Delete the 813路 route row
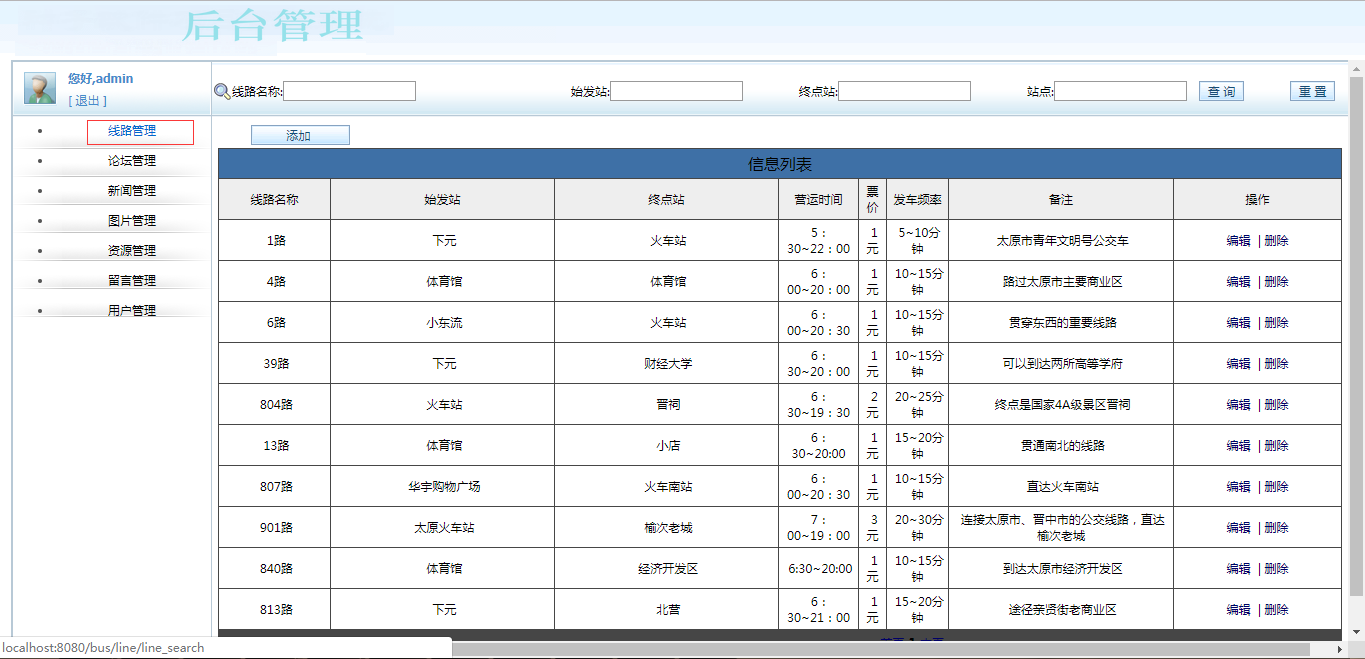The image size is (1365, 659). click(x=1276, y=610)
